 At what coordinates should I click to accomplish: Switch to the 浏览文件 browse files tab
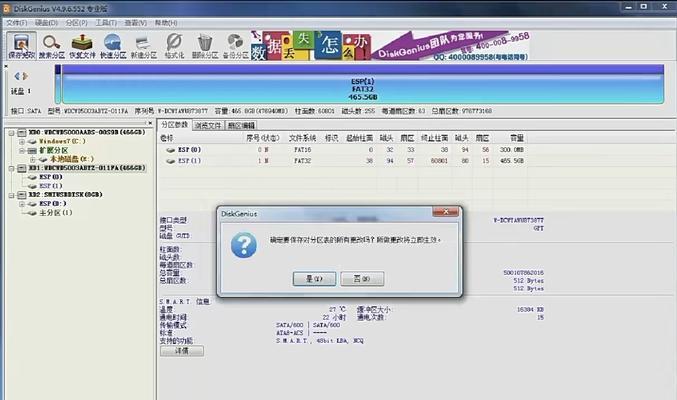[208, 126]
